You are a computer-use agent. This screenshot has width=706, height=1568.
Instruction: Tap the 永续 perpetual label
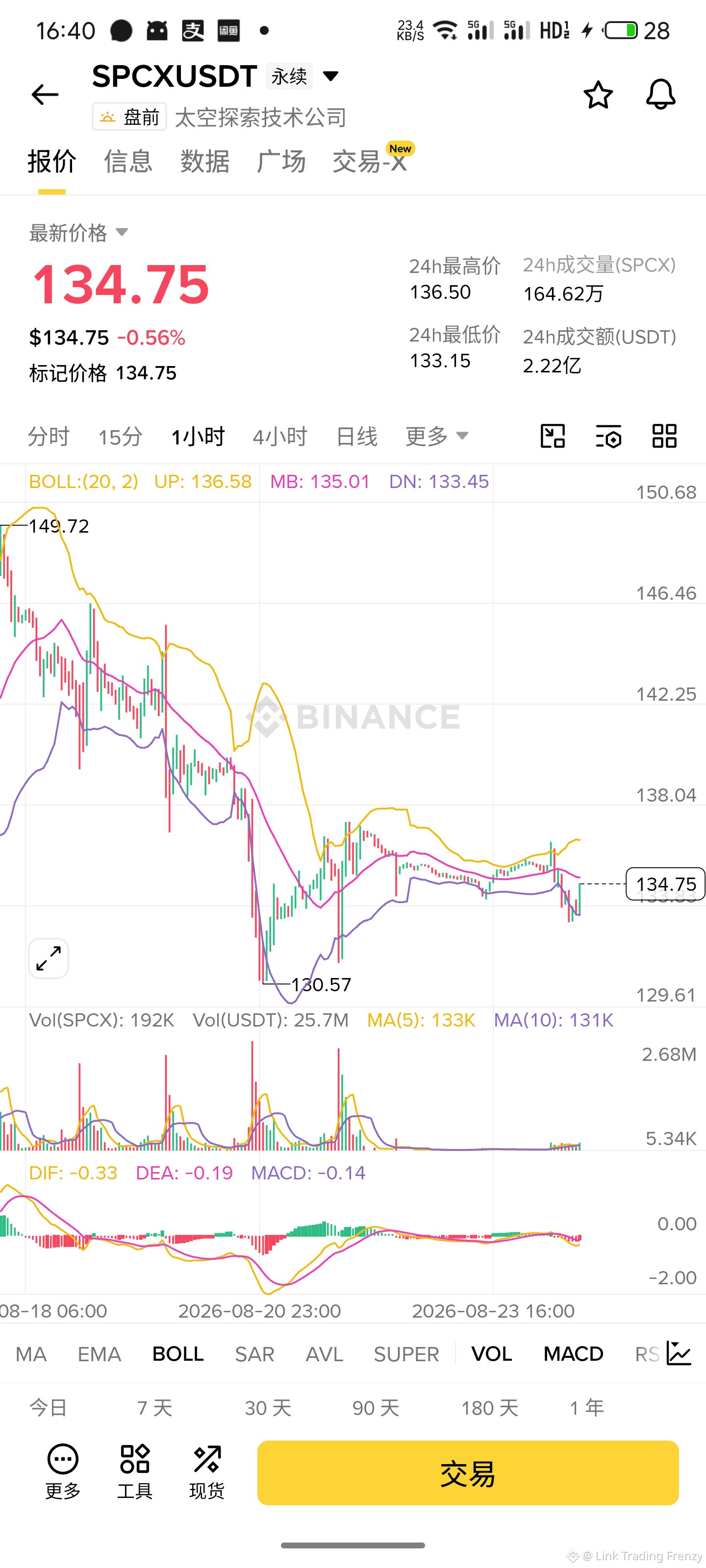click(289, 76)
